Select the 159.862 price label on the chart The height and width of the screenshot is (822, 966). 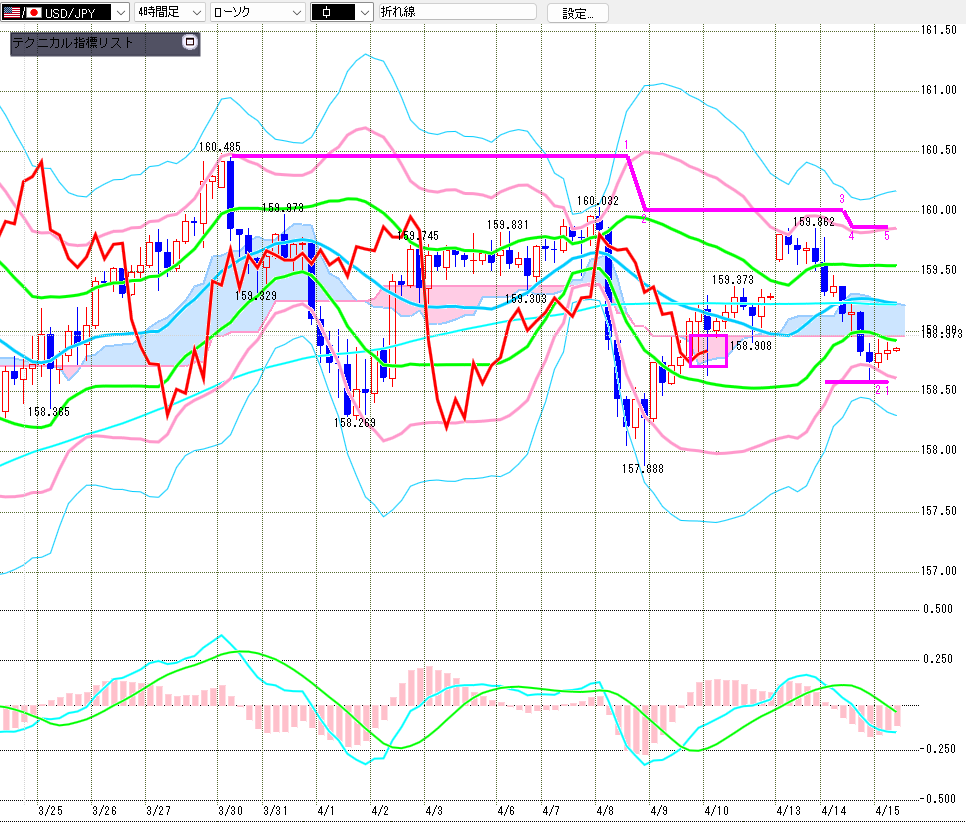(x=814, y=221)
